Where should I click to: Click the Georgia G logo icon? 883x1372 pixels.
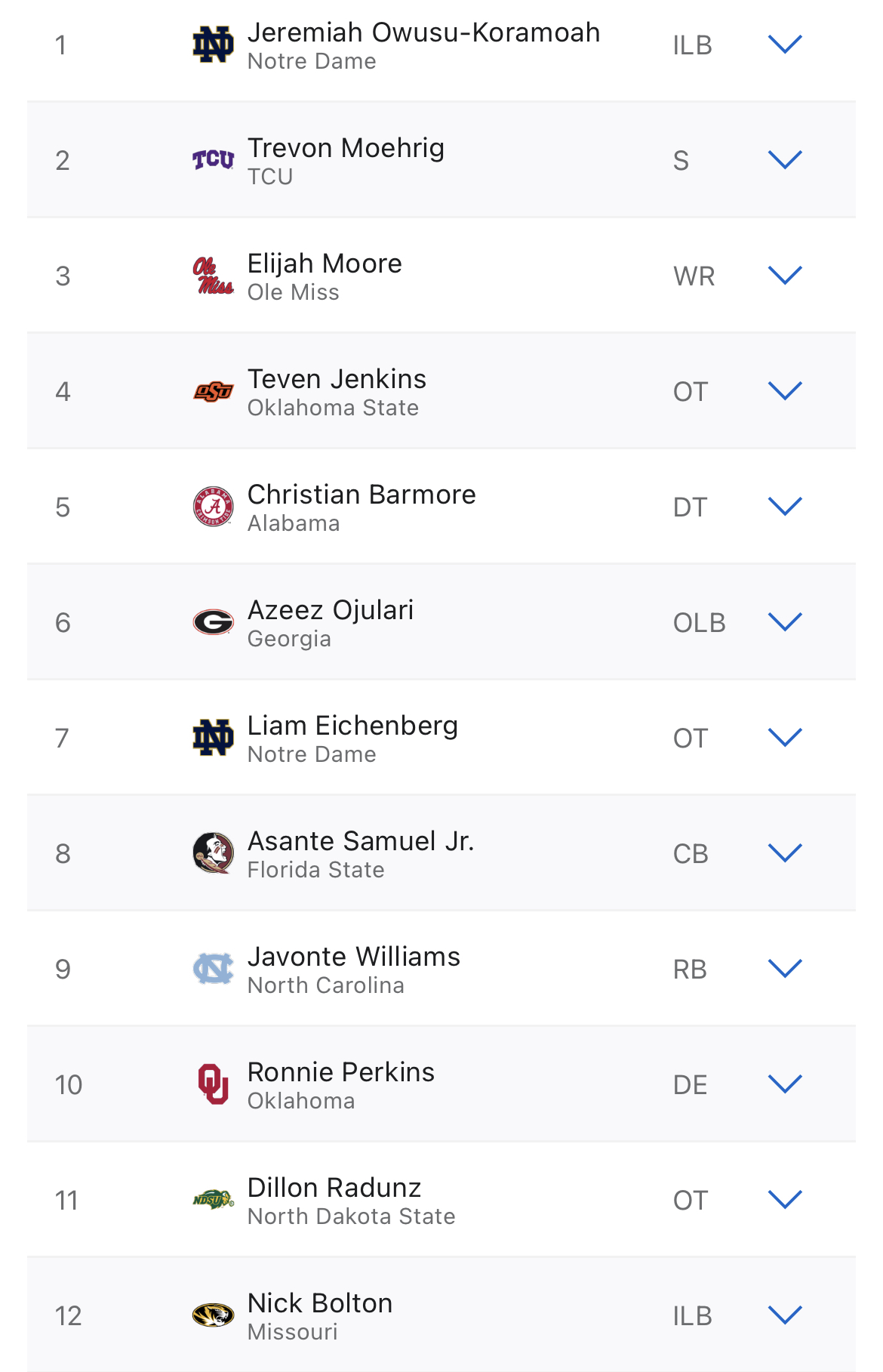coord(213,622)
